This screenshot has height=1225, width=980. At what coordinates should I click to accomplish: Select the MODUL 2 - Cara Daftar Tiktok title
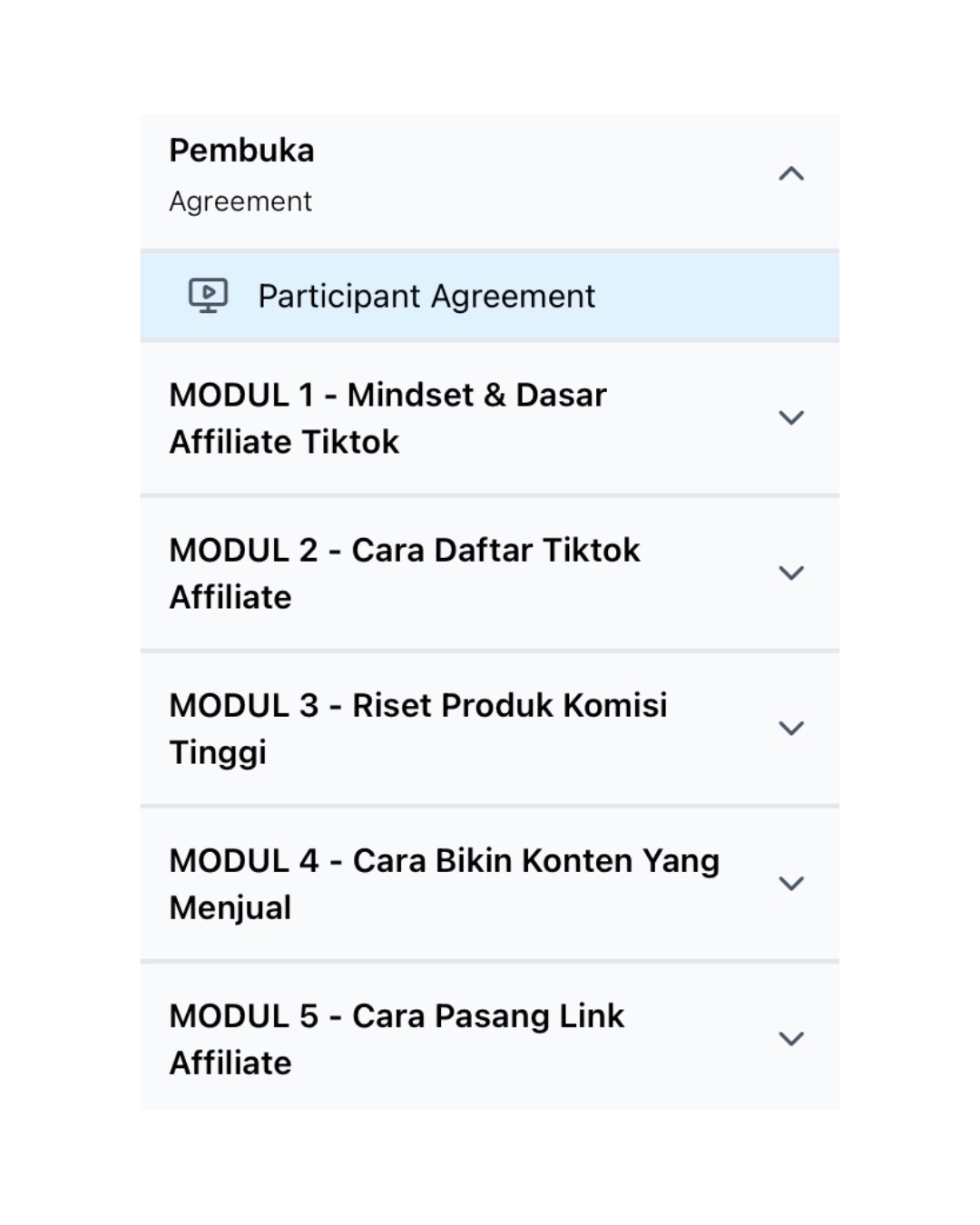point(405,551)
